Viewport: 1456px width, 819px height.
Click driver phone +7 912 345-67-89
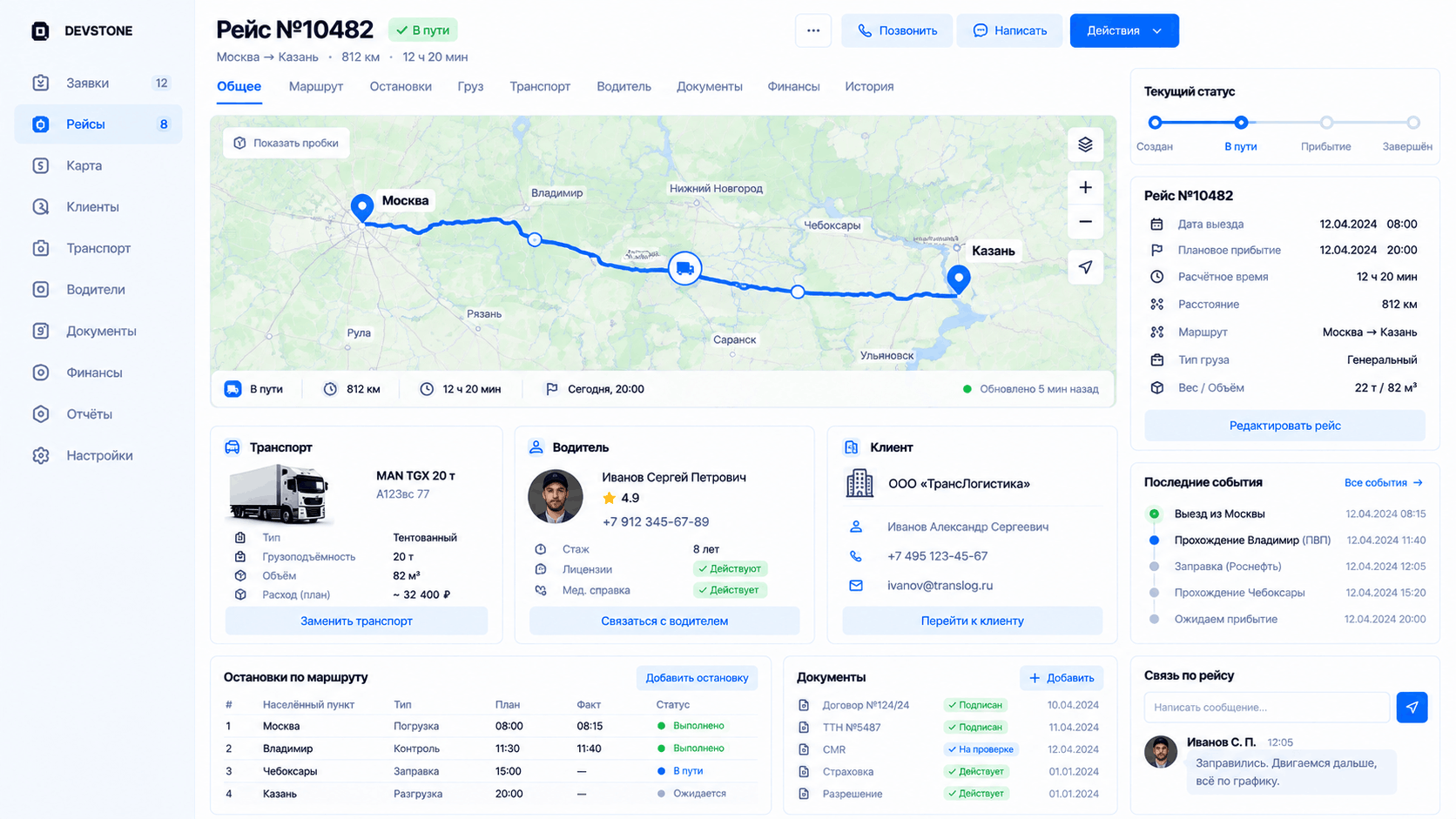(x=656, y=521)
